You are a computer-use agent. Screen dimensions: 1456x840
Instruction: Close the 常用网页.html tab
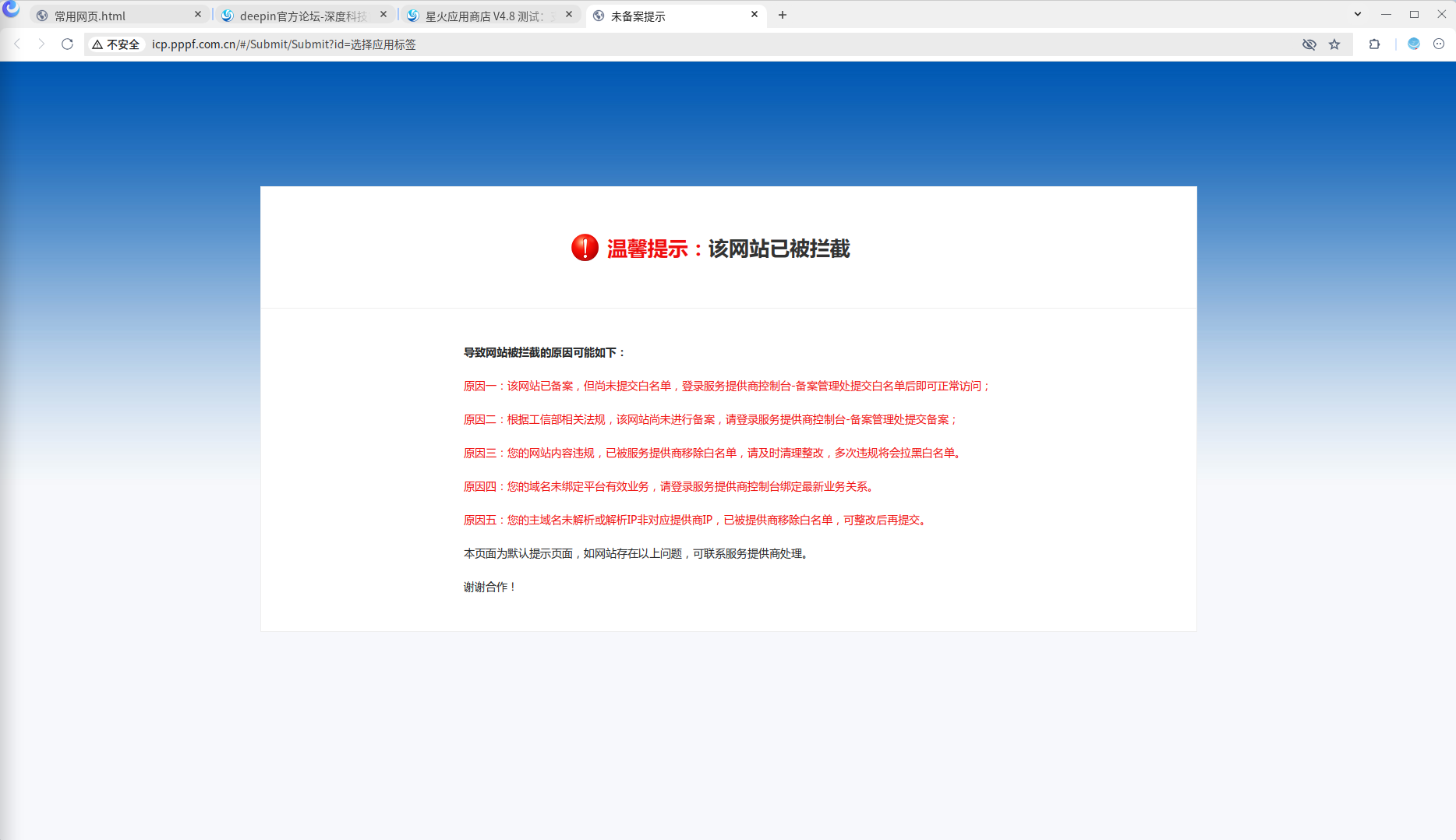tap(198, 15)
